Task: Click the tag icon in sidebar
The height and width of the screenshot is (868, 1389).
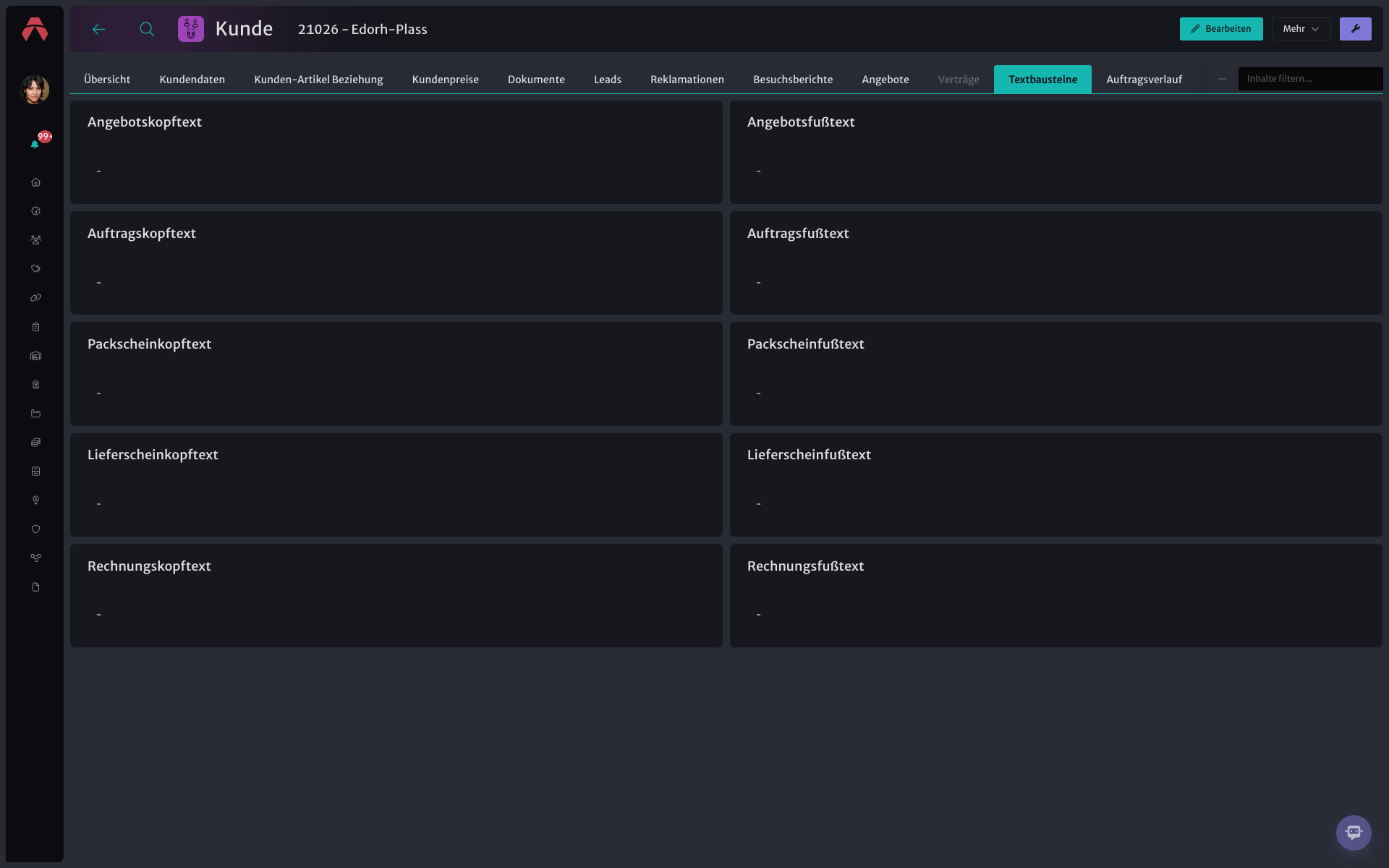Action: point(35,269)
